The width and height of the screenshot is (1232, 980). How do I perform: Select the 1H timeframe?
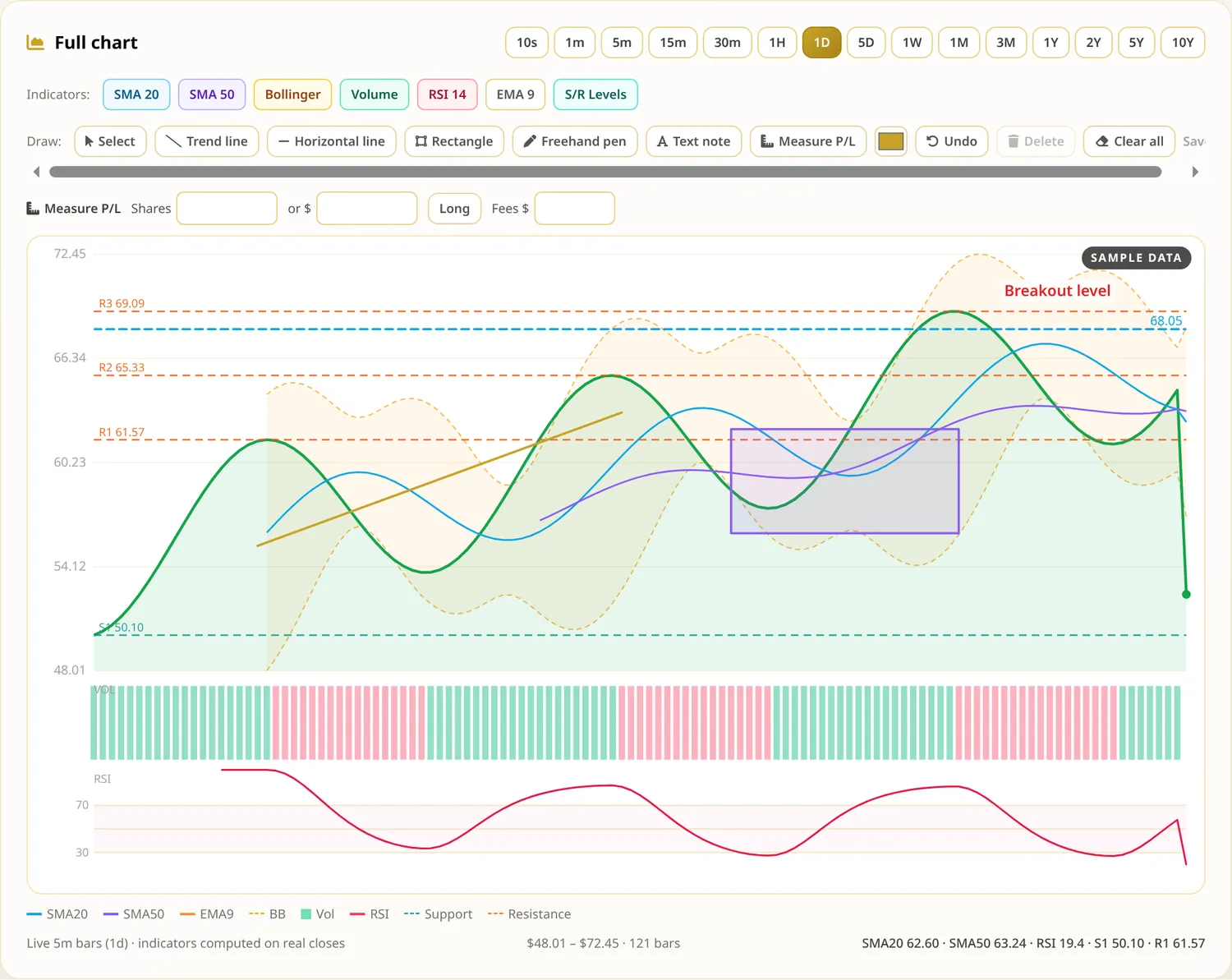click(777, 43)
